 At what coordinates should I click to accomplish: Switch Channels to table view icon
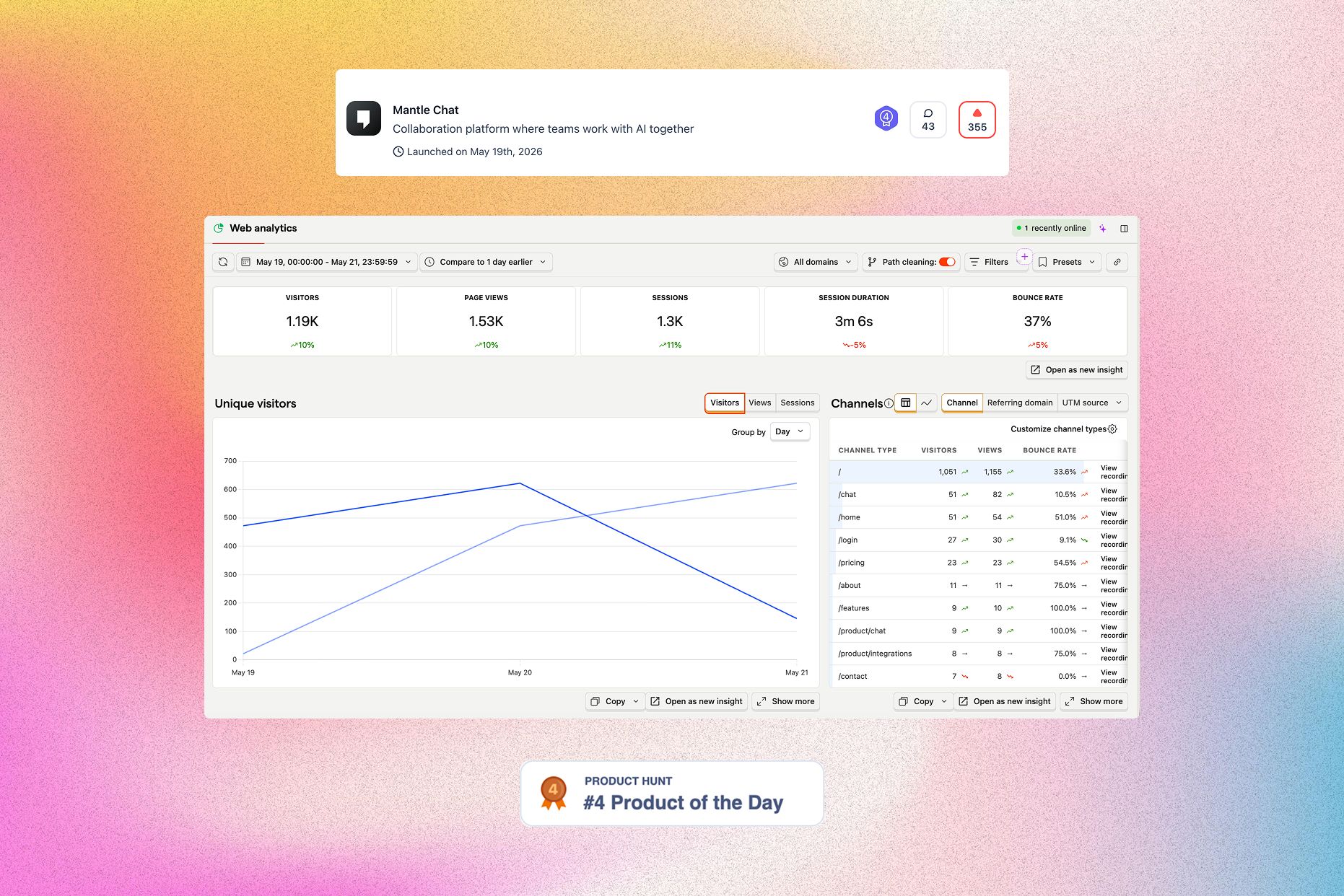click(x=906, y=403)
